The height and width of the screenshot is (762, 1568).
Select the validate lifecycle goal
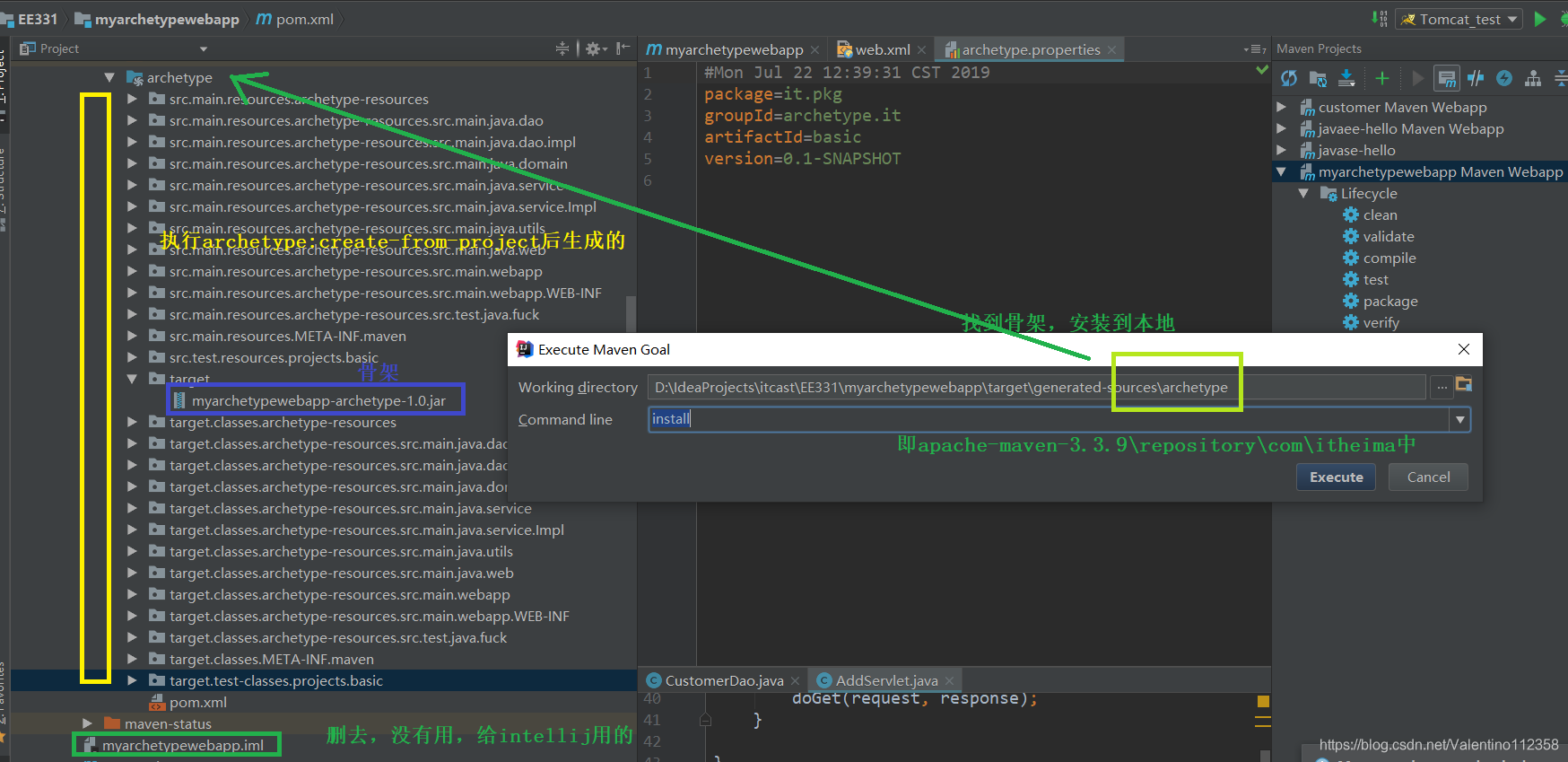[1379, 236]
